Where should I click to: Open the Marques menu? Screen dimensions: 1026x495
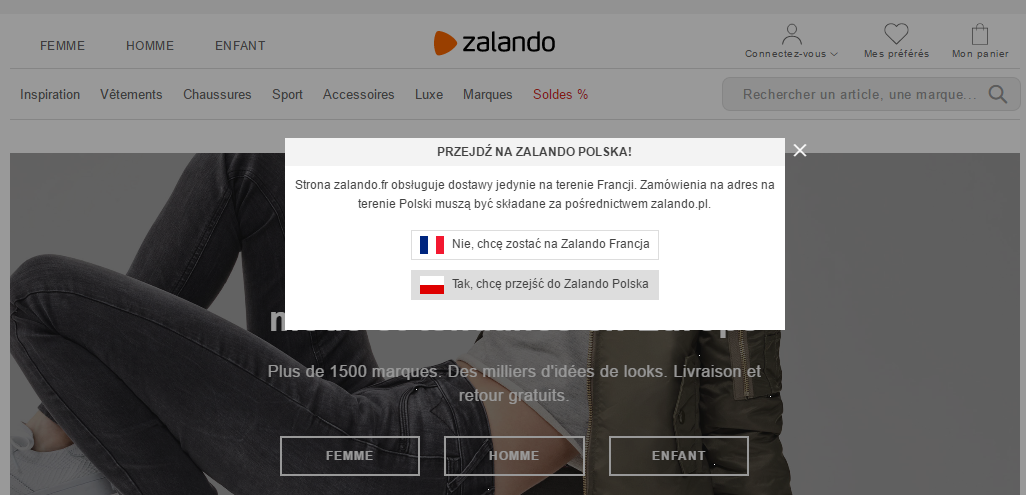[487, 94]
